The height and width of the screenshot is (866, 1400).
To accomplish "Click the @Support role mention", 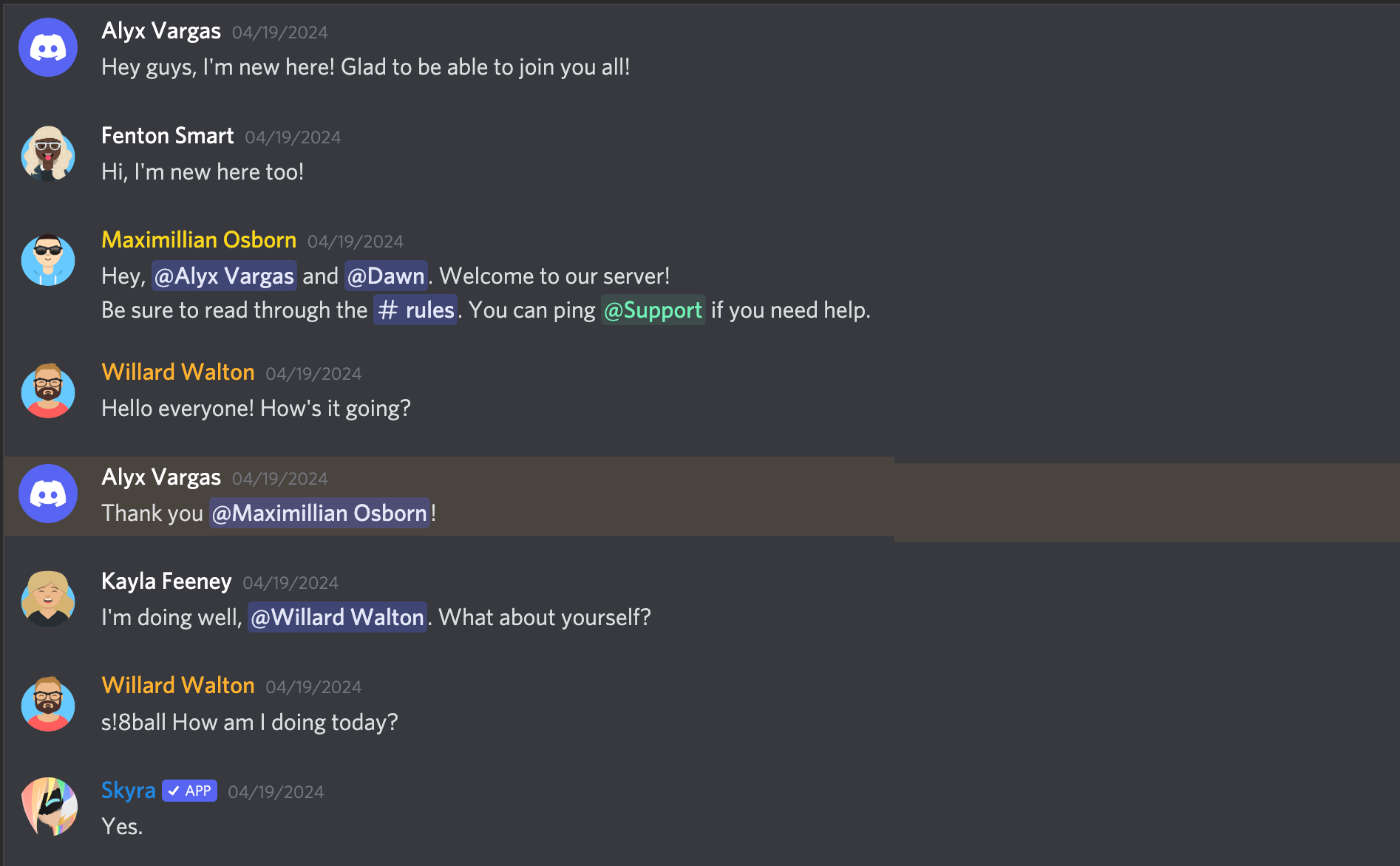I will tap(653, 310).
